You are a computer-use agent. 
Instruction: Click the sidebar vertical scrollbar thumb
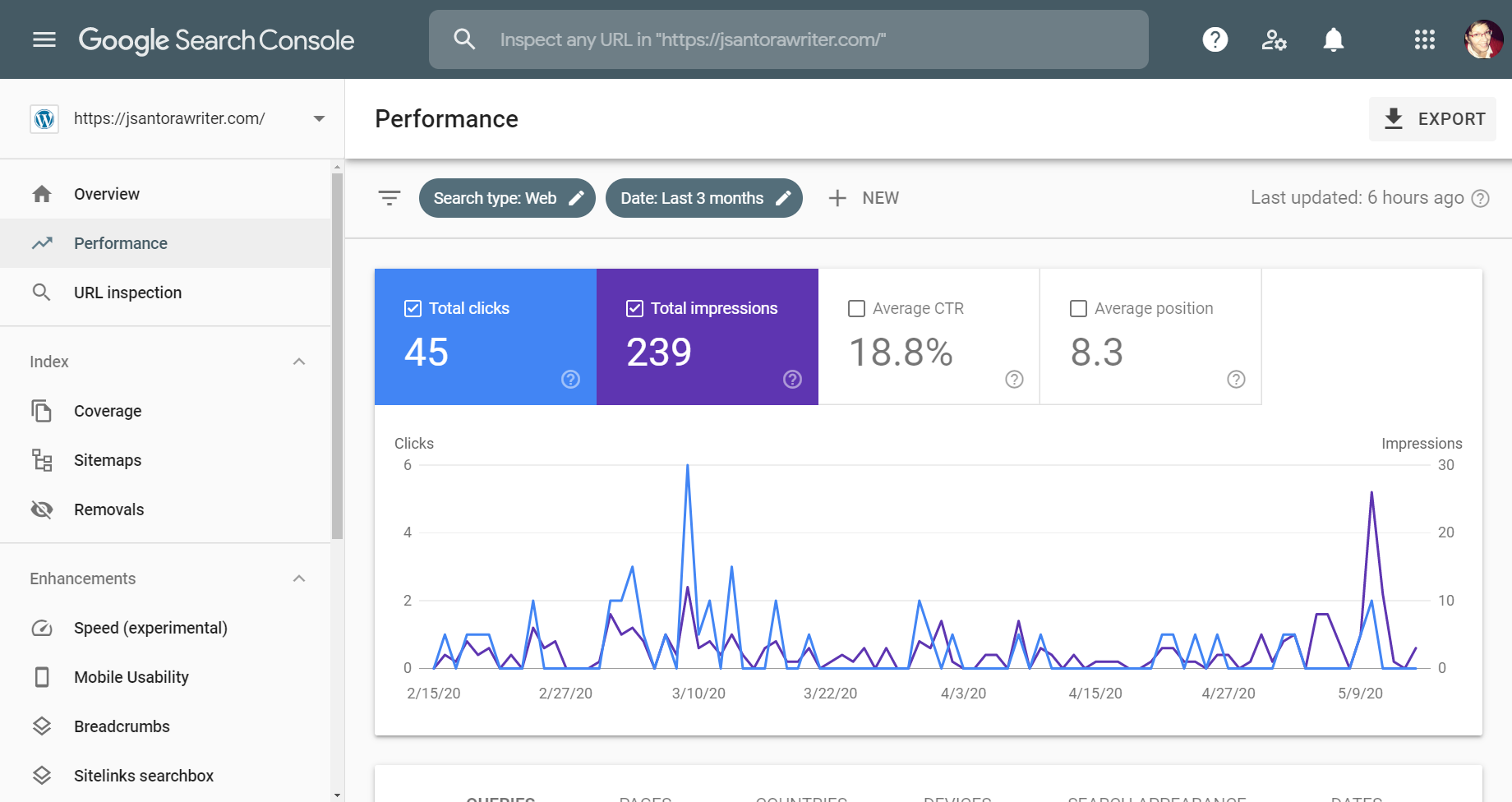coord(337,356)
